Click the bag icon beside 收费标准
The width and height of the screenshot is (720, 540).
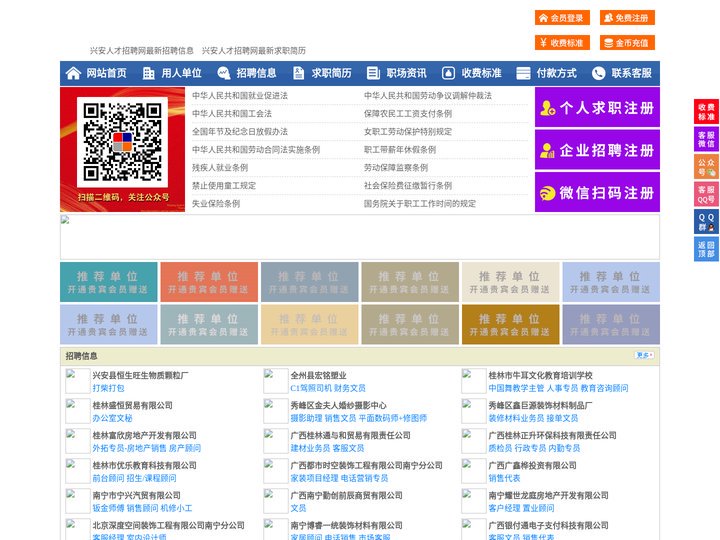pos(448,73)
